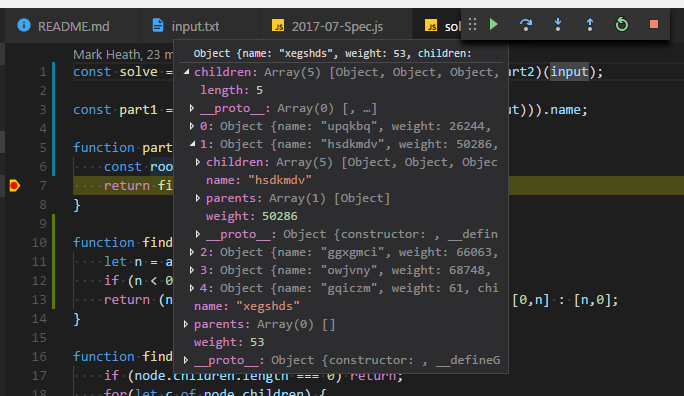Viewport: 684px width, 396px height.
Task: Collapse item 1 object hsdkmdv
Action: click(x=192, y=144)
